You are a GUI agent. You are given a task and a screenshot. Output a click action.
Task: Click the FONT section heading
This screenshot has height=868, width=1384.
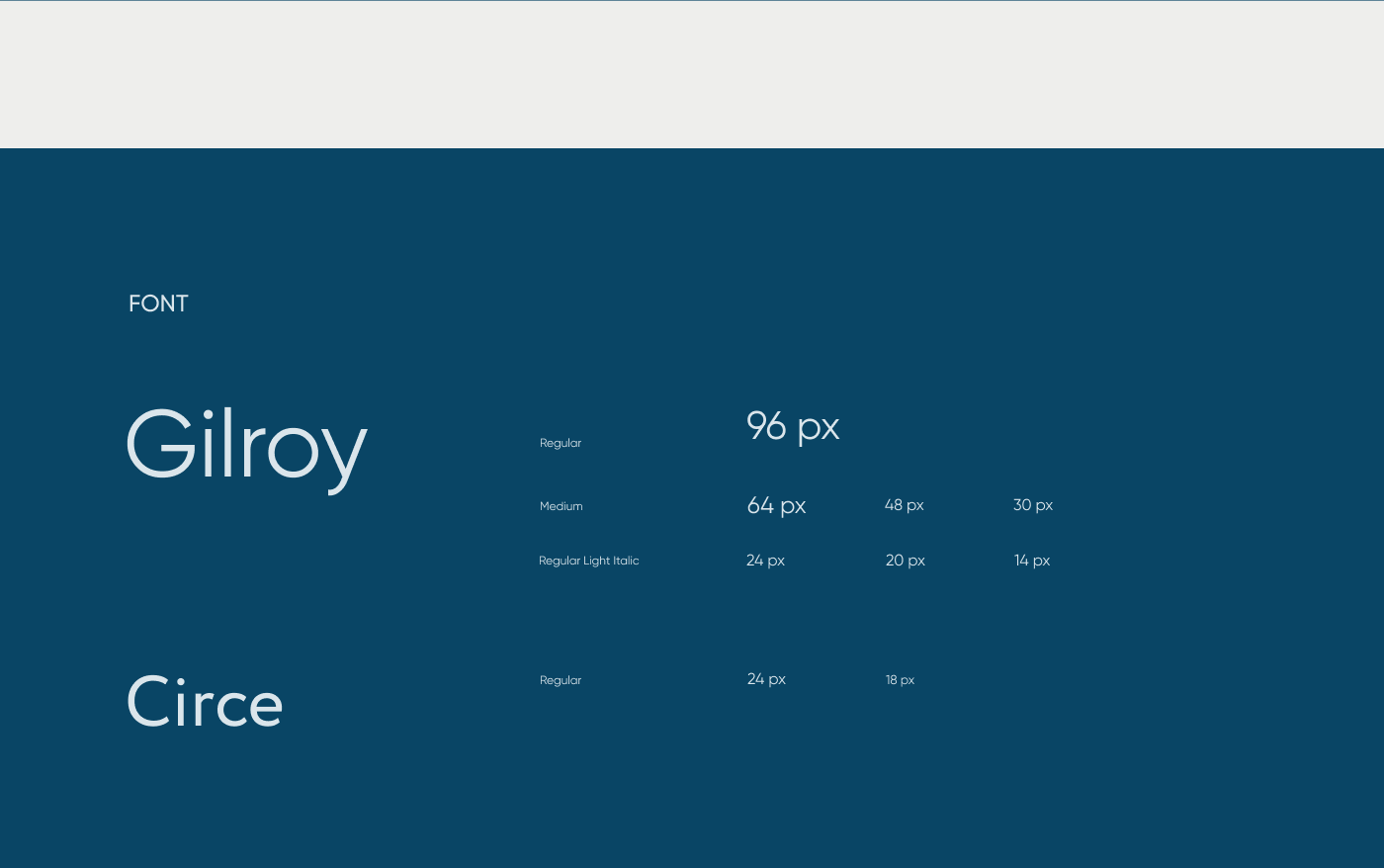point(158,304)
